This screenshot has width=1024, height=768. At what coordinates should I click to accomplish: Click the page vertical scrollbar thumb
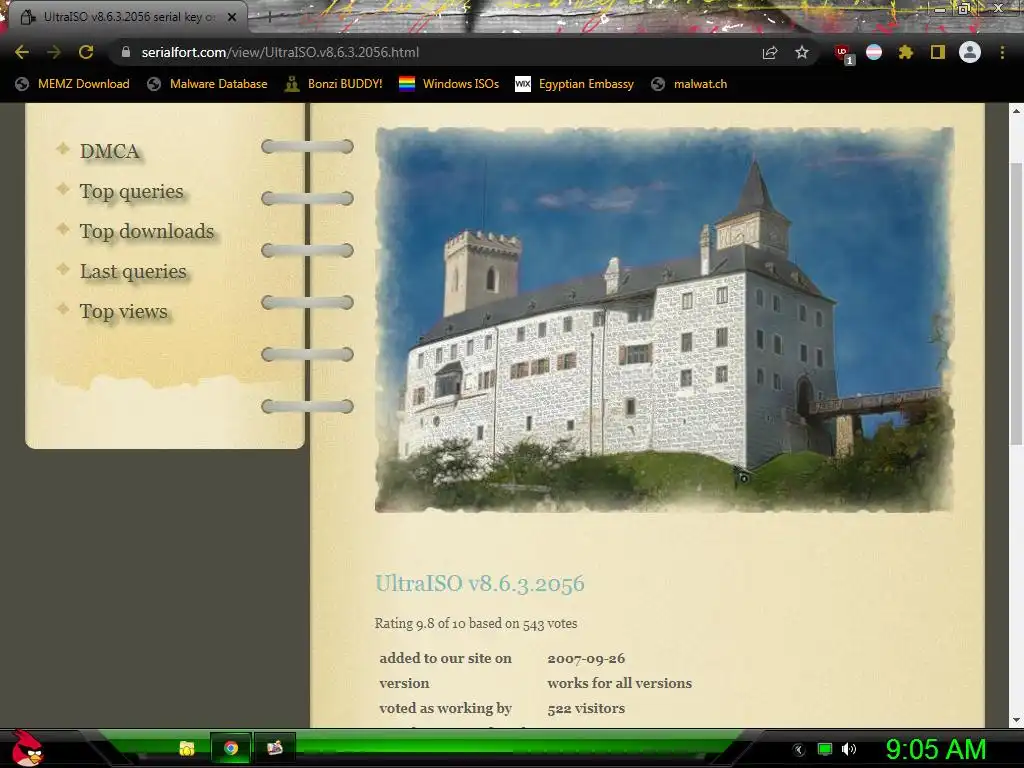1016,304
